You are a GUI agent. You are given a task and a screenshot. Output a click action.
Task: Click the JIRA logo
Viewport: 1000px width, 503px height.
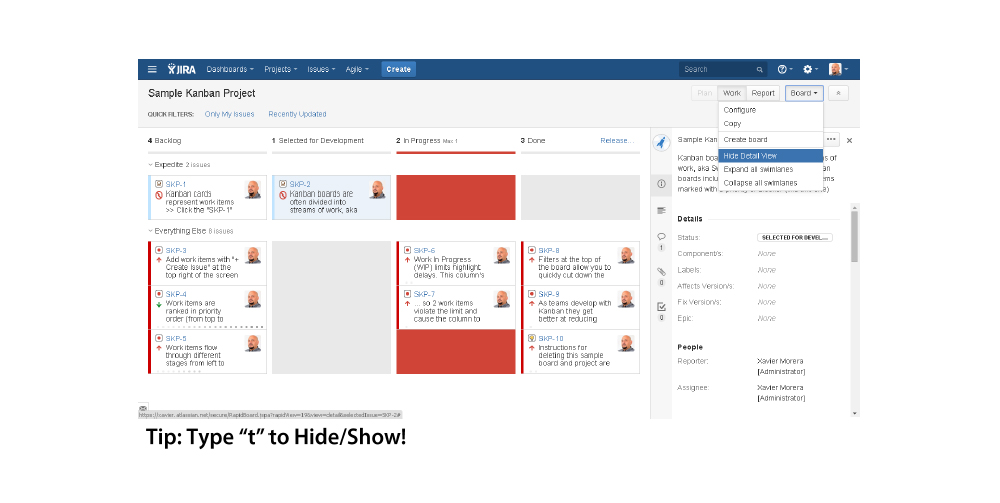182,69
